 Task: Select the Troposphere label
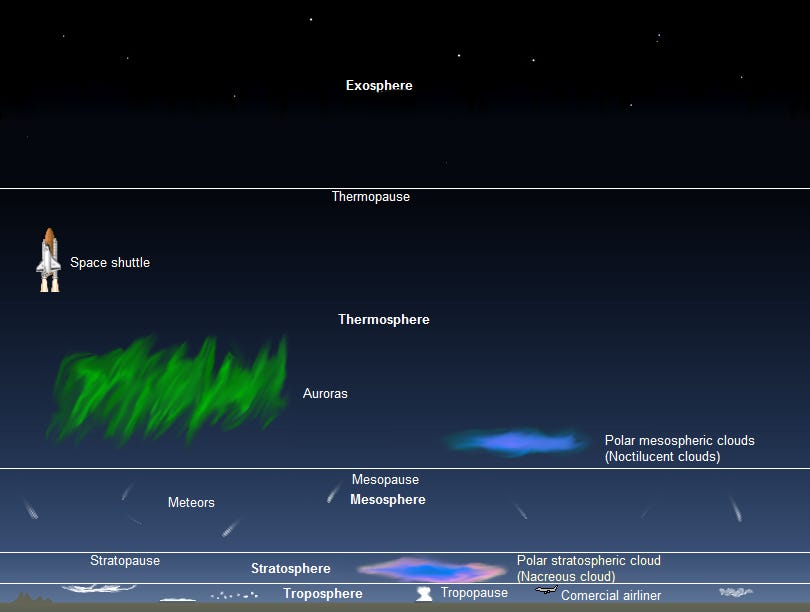point(322,593)
